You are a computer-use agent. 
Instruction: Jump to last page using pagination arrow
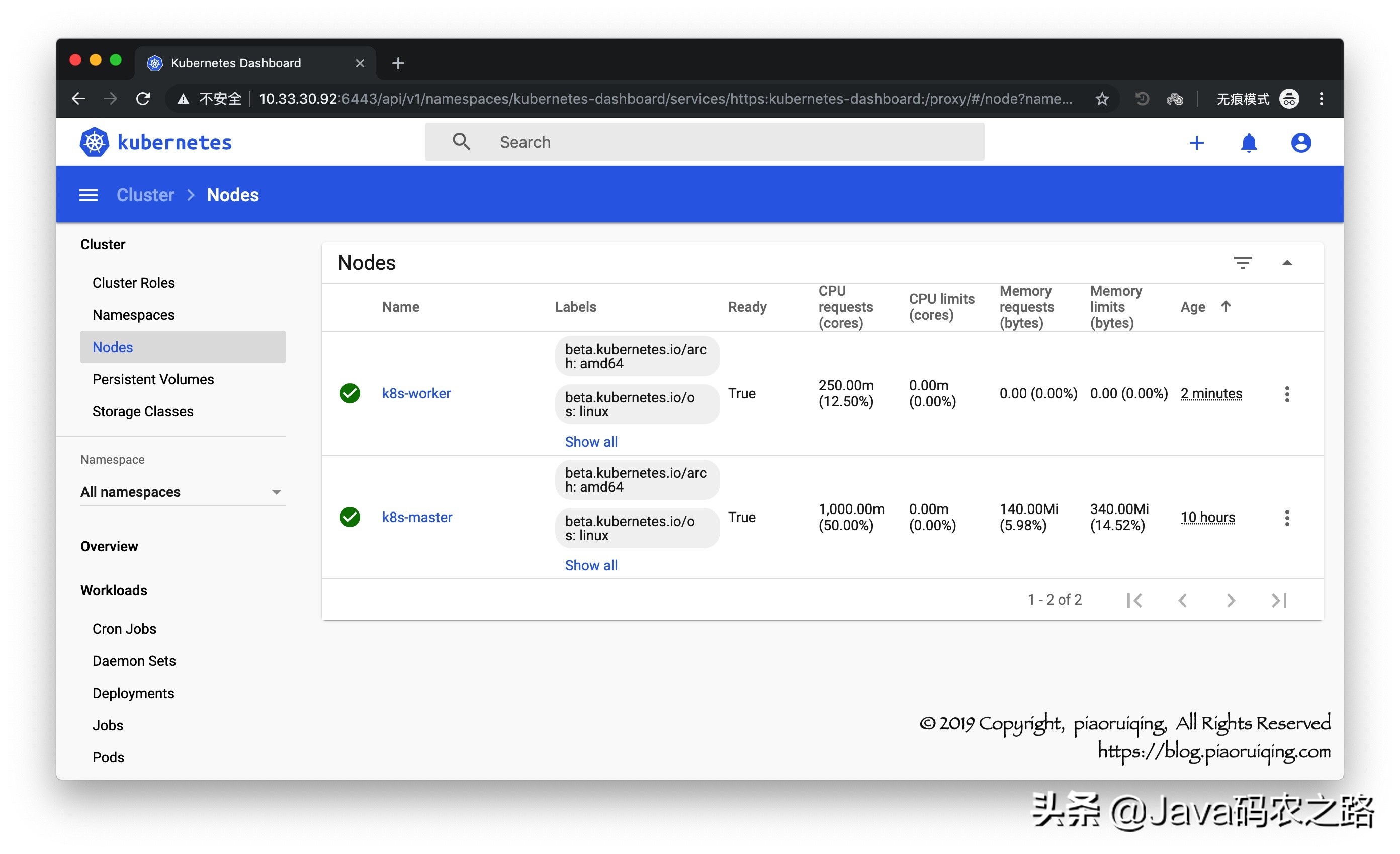(1278, 600)
